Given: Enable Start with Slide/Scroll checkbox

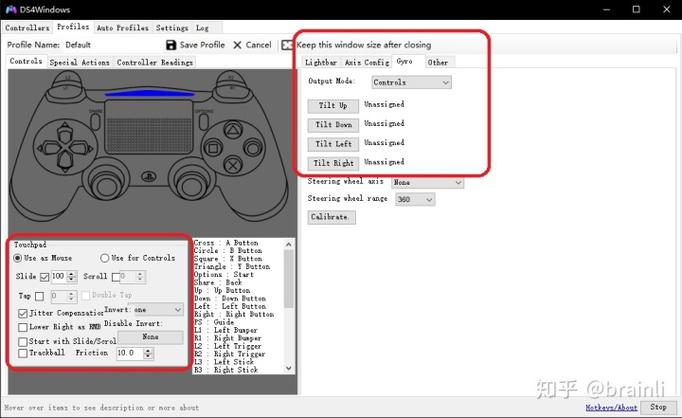Looking at the screenshot, I should click(x=23, y=341).
